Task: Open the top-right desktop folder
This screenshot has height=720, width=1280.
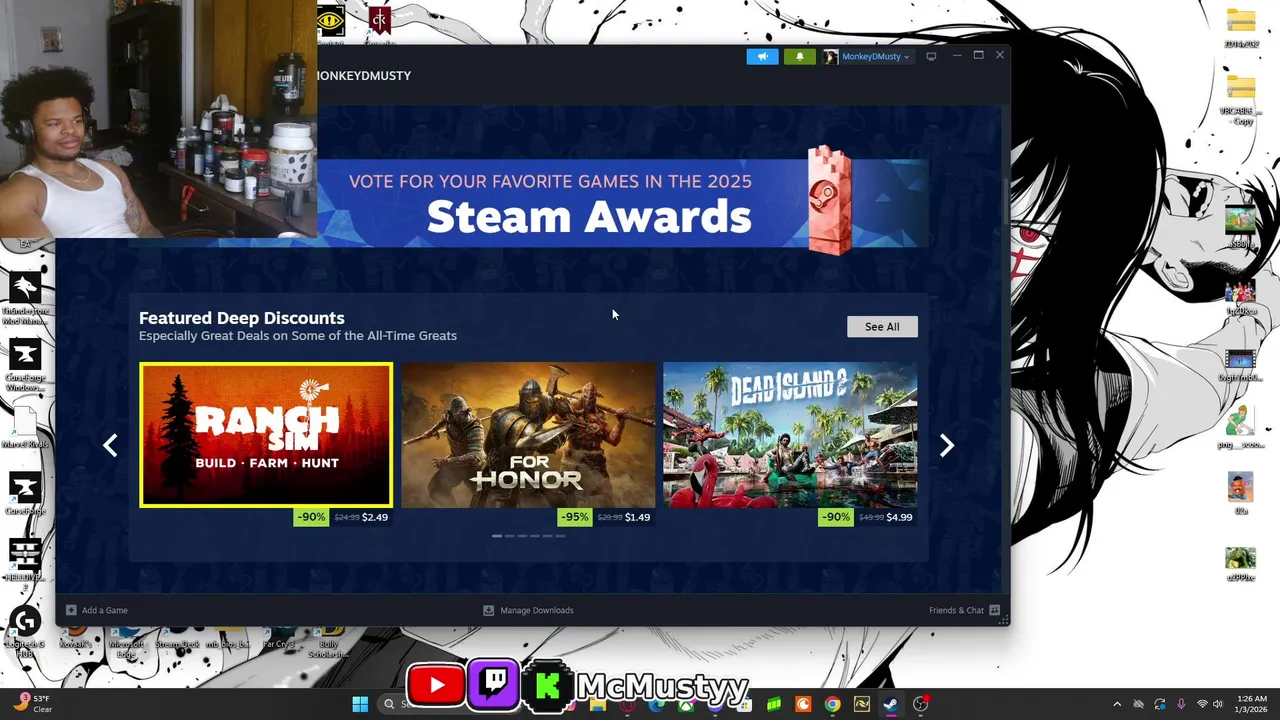Action: [x=1241, y=28]
